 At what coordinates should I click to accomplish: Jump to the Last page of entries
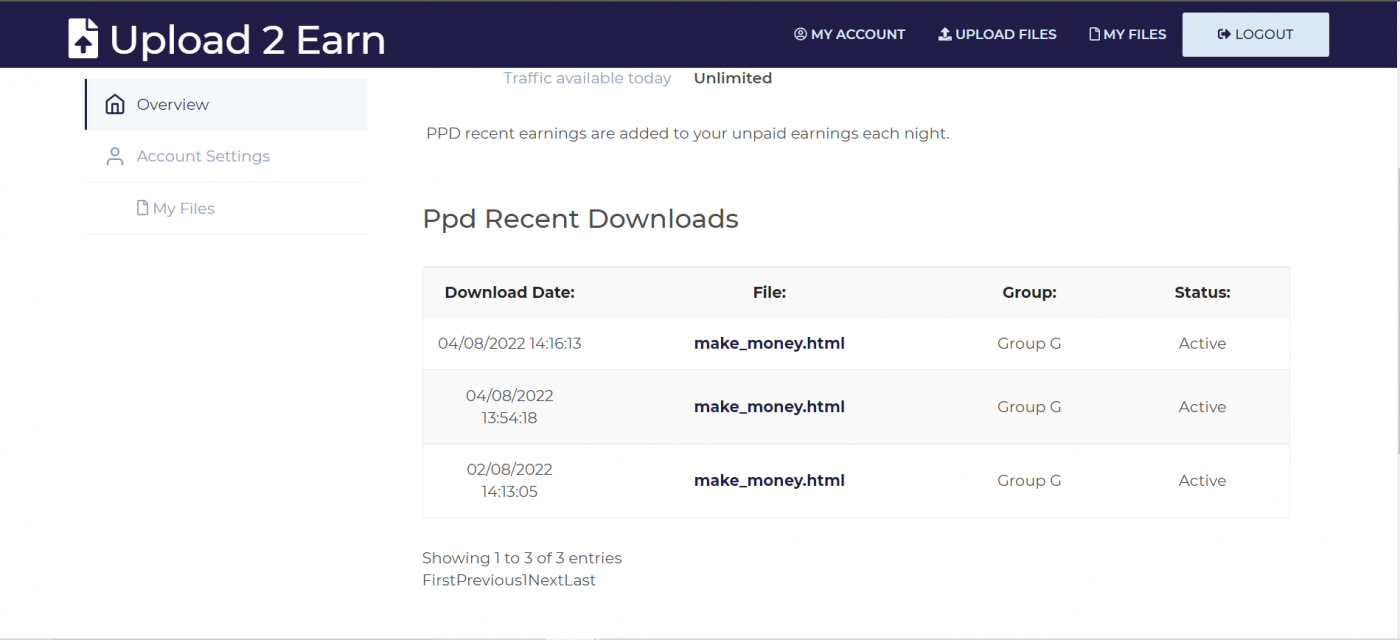pyautogui.click(x=580, y=580)
